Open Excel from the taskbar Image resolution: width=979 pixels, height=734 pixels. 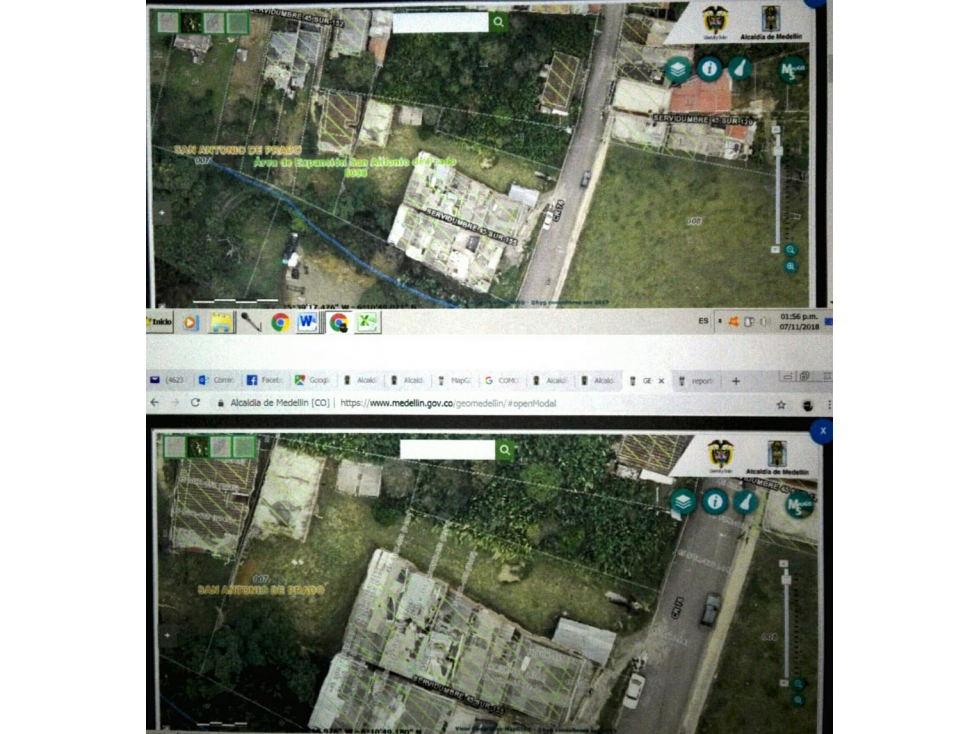pos(368,322)
